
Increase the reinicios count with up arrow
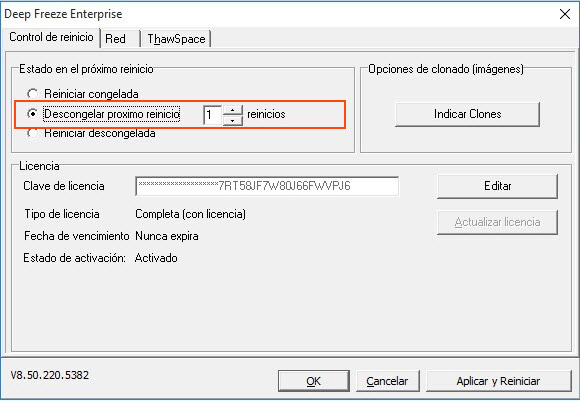coord(233,110)
